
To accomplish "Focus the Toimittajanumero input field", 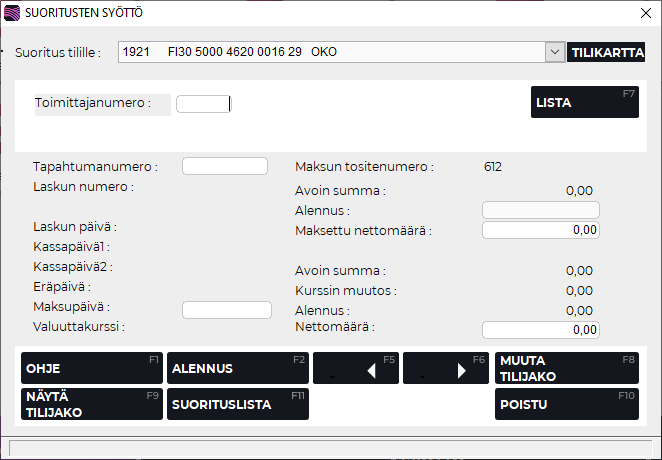I will tap(203, 103).
